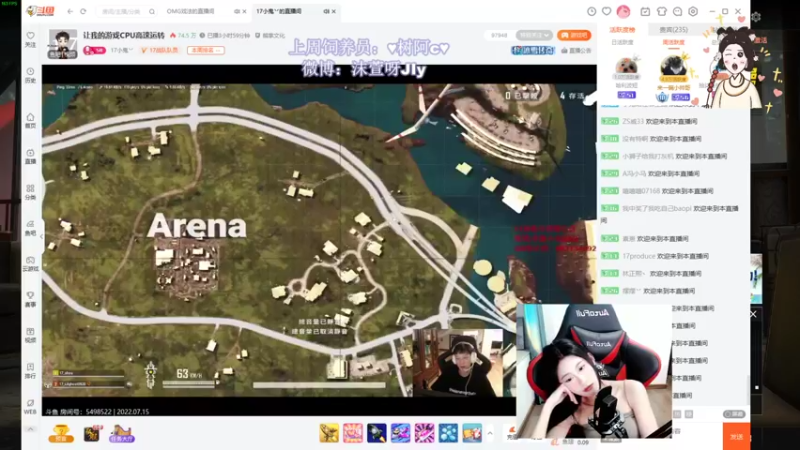Click the crowned second ranked user avatar
The image size is (800, 450).
(673, 66)
